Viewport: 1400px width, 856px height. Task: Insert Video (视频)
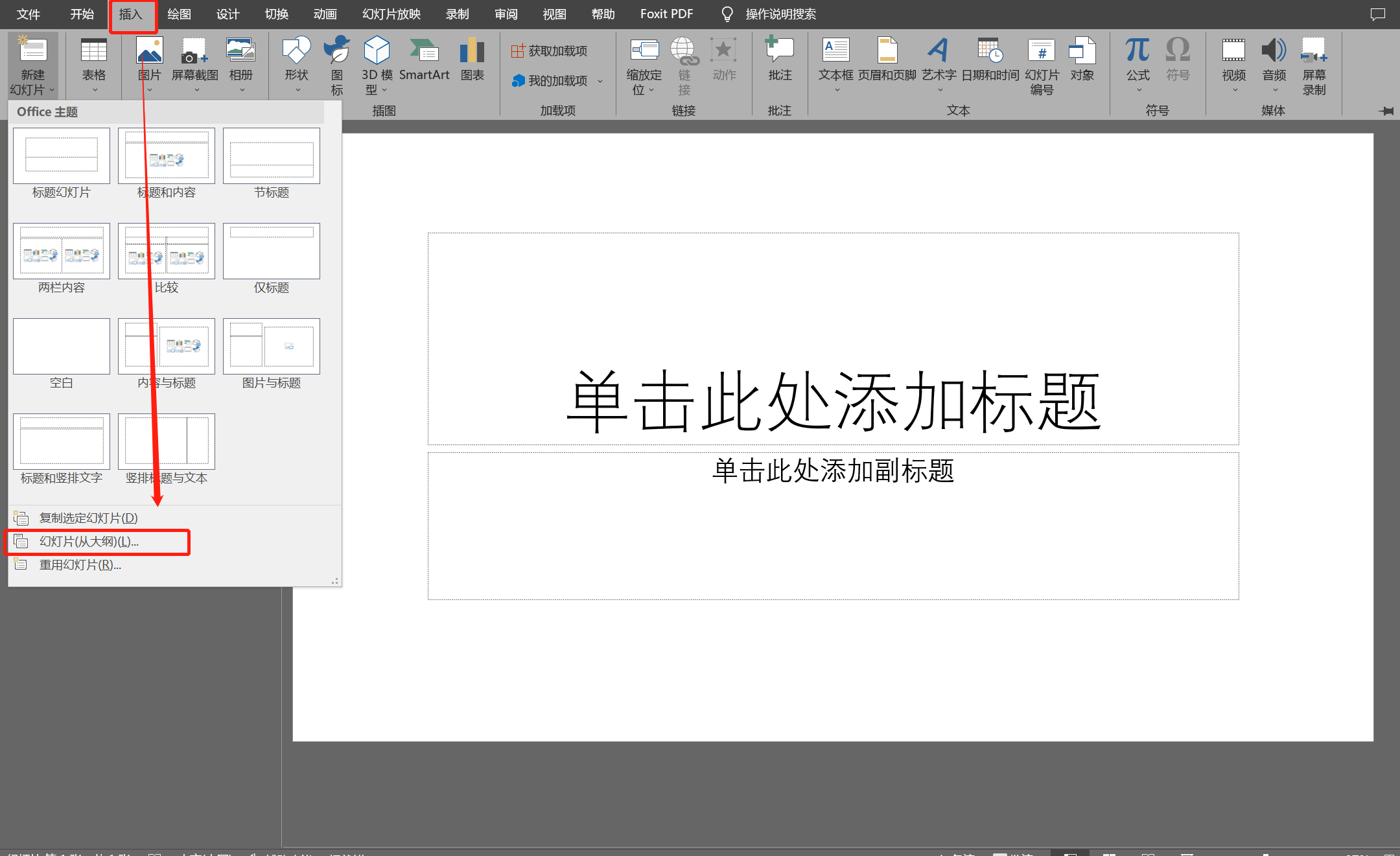(1234, 65)
